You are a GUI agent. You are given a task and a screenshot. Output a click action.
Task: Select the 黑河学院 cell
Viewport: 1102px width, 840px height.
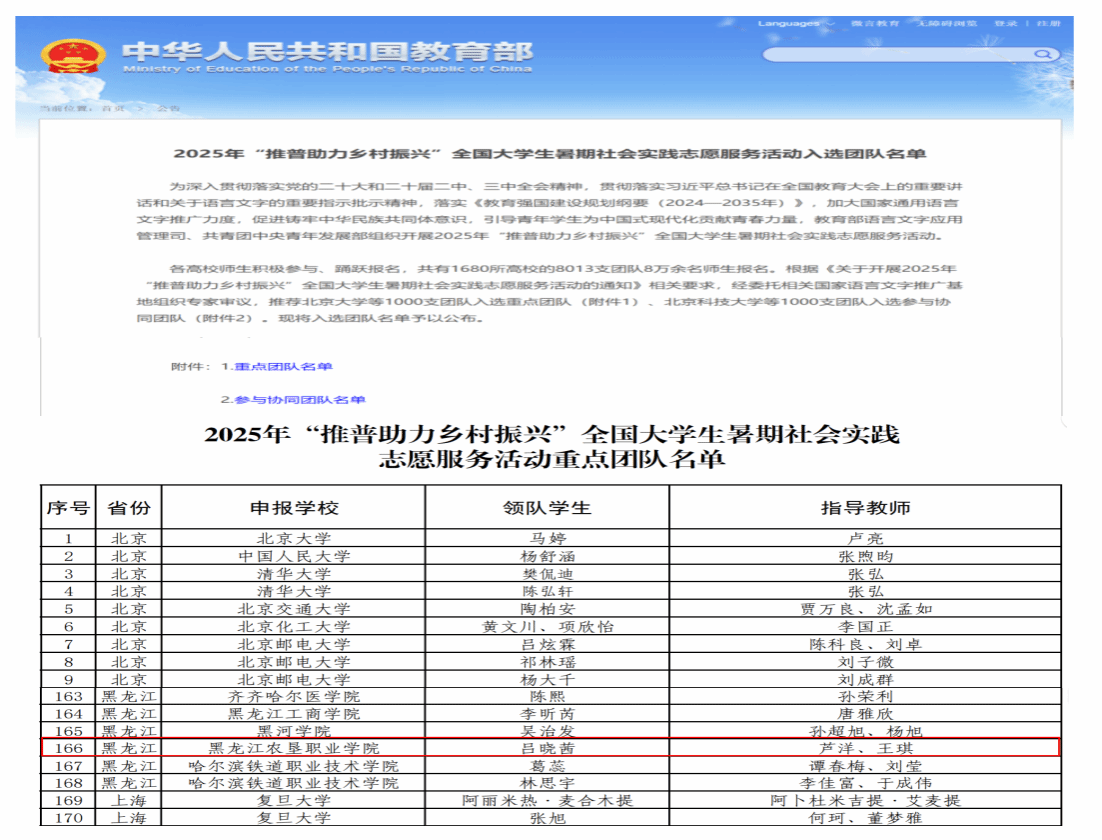point(294,731)
